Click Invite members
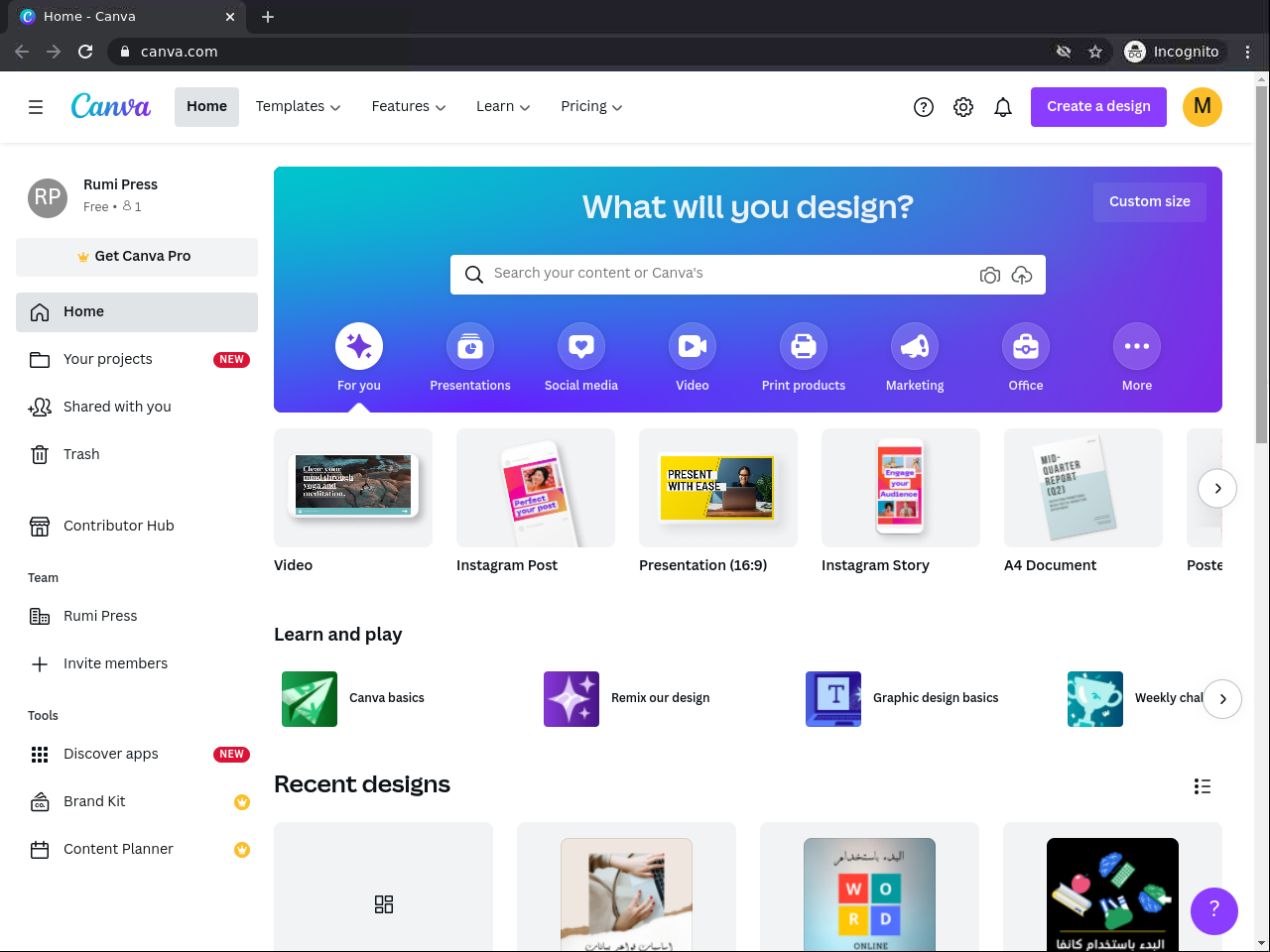 pyautogui.click(x=137, y=664)
